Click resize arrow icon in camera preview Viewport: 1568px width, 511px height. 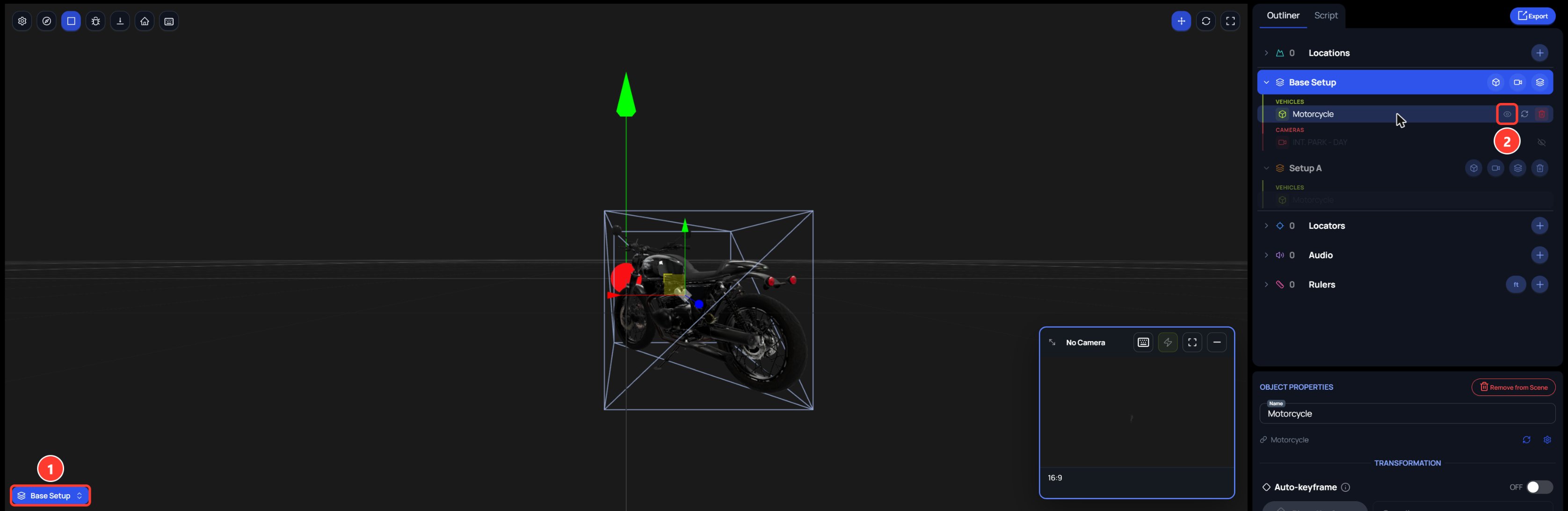point(1052,342)
